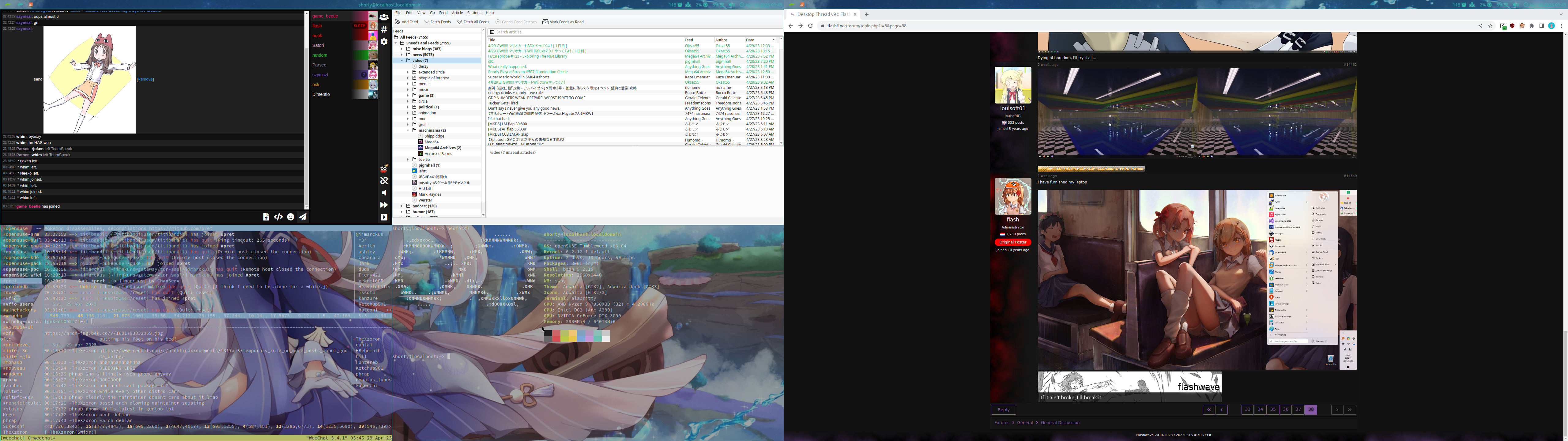This screenshot has width=1568, height=441.
Task: Expand the eceleb folder
Action: [x=408, y=159]
